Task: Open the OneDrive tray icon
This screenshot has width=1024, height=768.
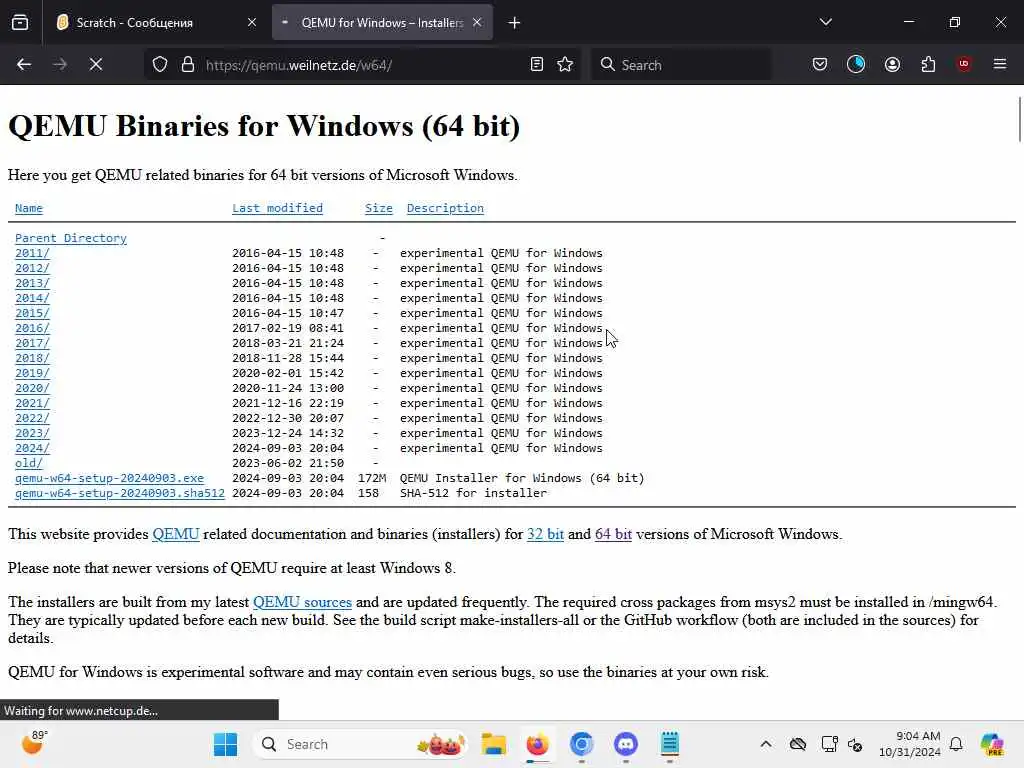Action: point(797,744)
